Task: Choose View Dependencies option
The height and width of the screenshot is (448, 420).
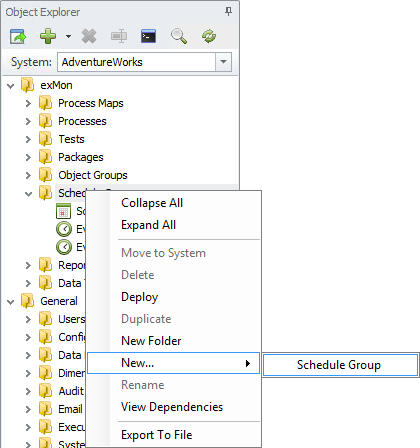Action: pos(172,407)
